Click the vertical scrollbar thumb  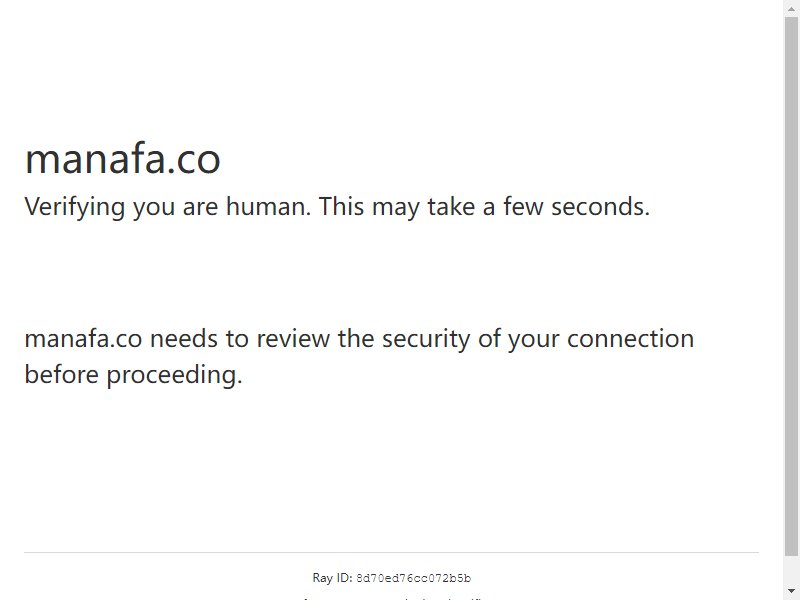pos(791,286)
